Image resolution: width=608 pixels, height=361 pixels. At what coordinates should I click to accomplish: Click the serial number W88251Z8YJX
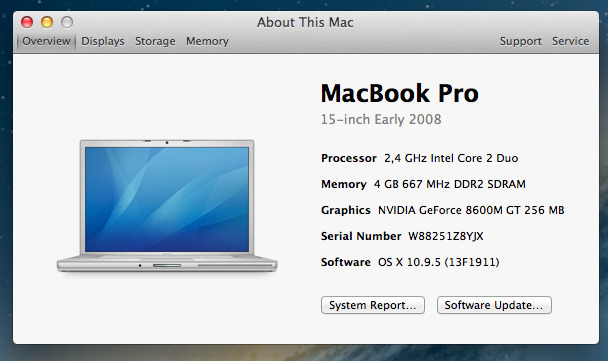click(446, 236)
